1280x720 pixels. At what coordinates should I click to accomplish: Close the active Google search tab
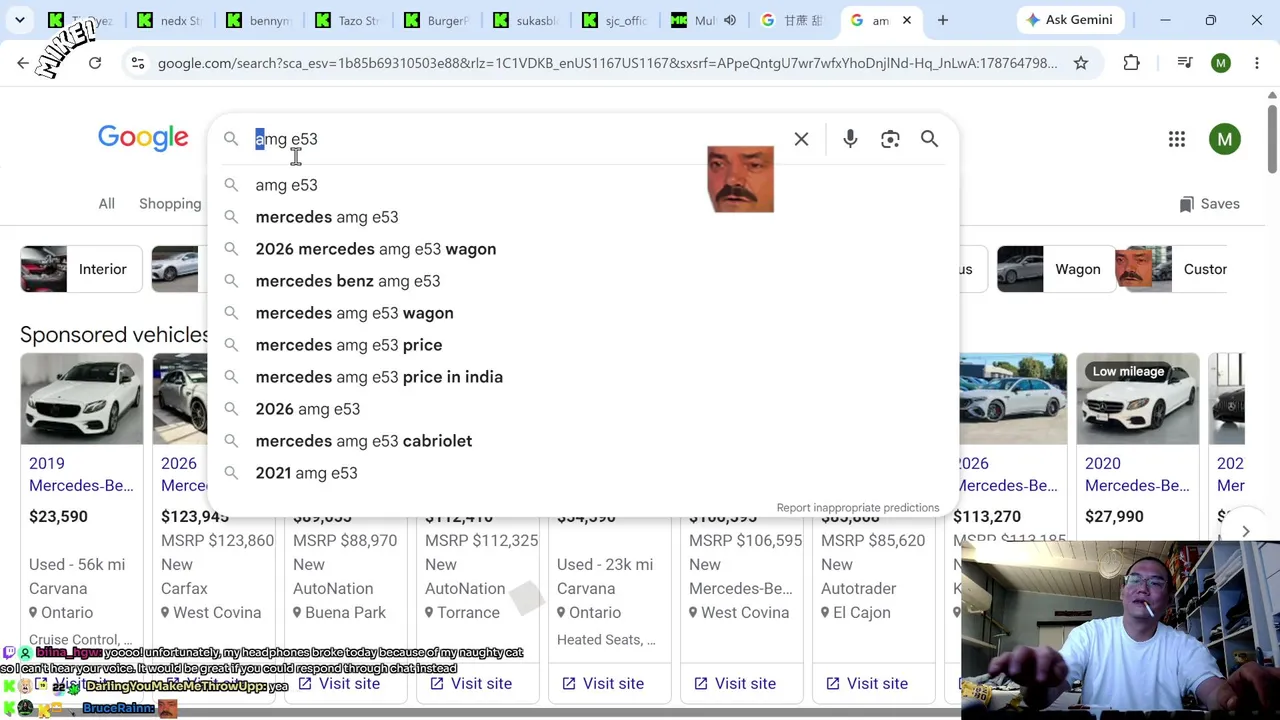907,20
